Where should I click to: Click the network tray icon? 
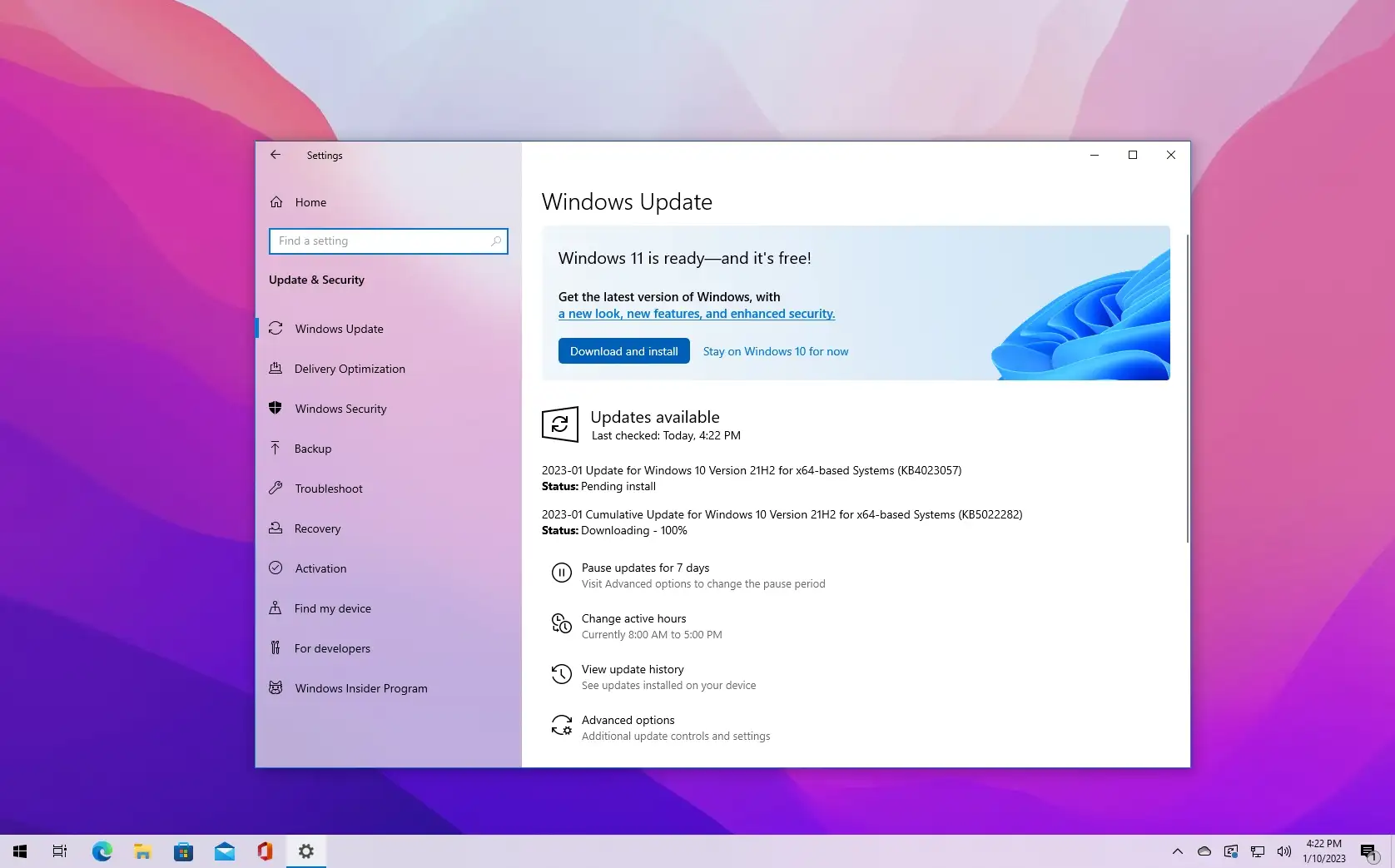[1258, 851]
